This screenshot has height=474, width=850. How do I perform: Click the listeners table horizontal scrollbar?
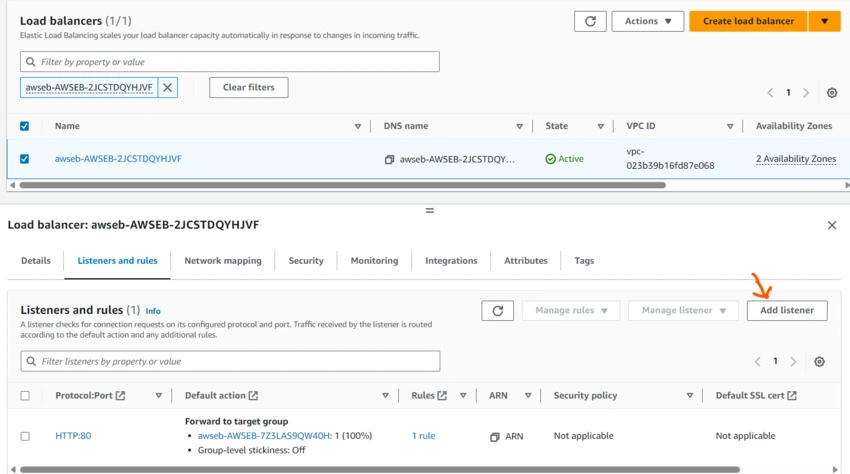click(x=380, y=470)
